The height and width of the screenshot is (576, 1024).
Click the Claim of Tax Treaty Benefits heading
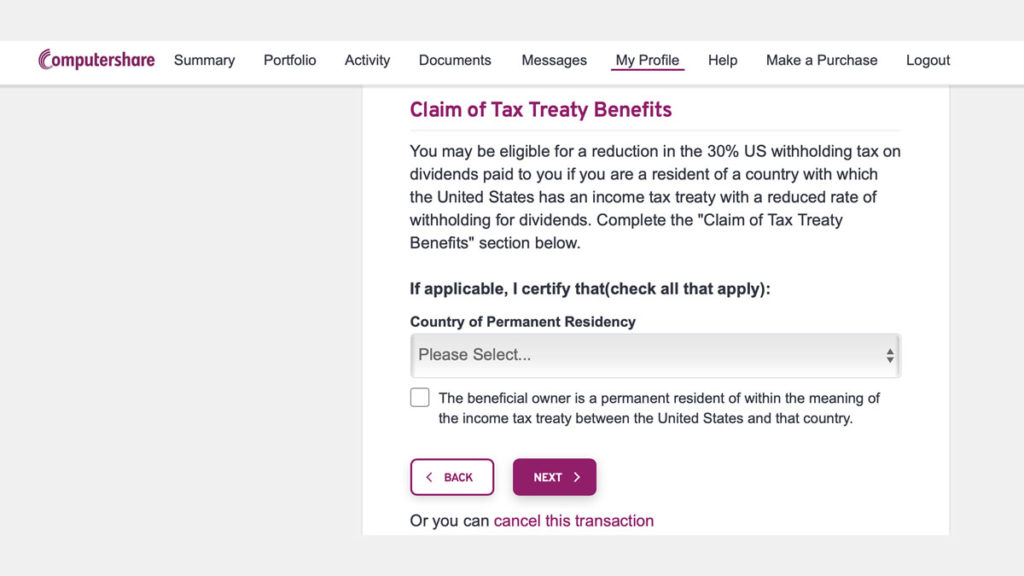[x=541, y=109]
